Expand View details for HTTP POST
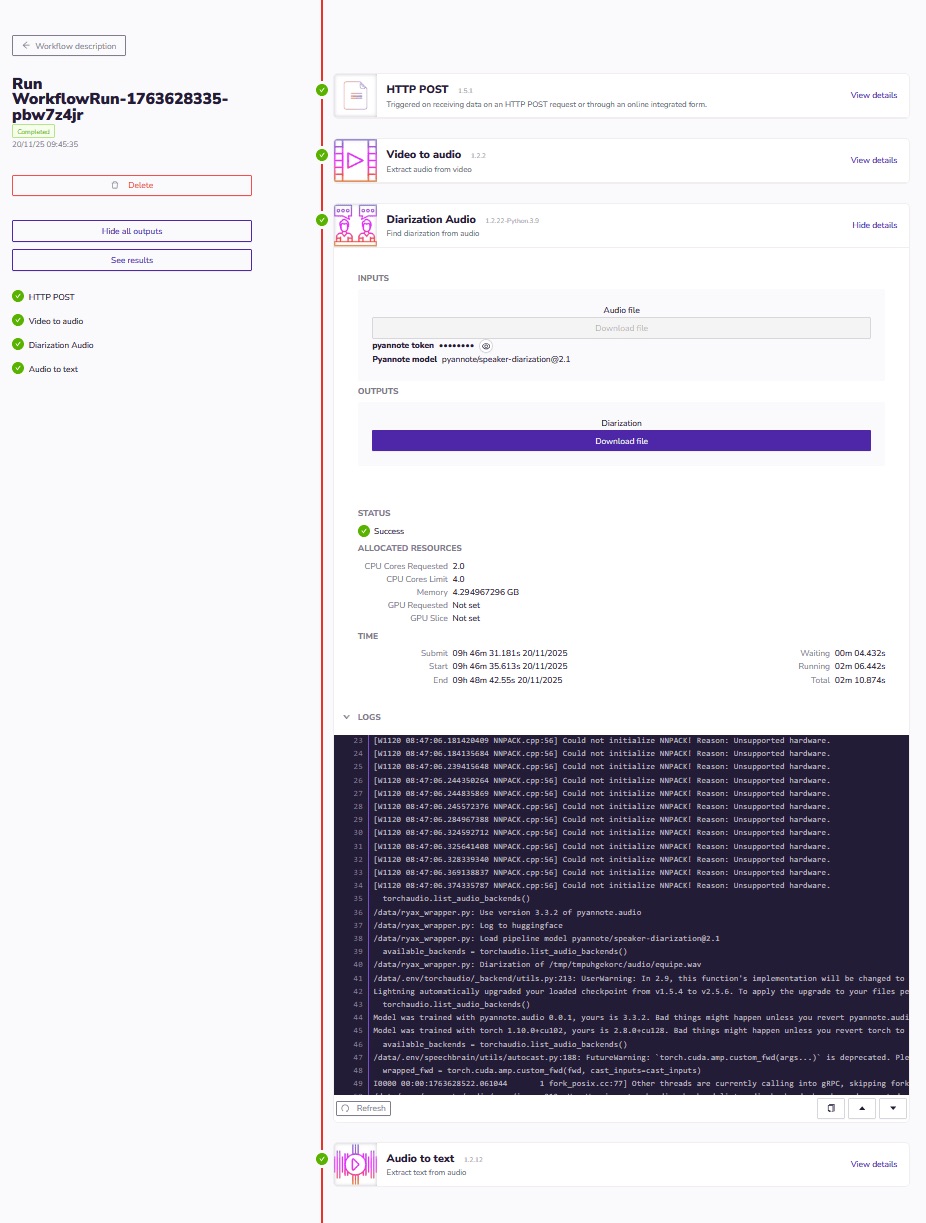 [873, 96]
